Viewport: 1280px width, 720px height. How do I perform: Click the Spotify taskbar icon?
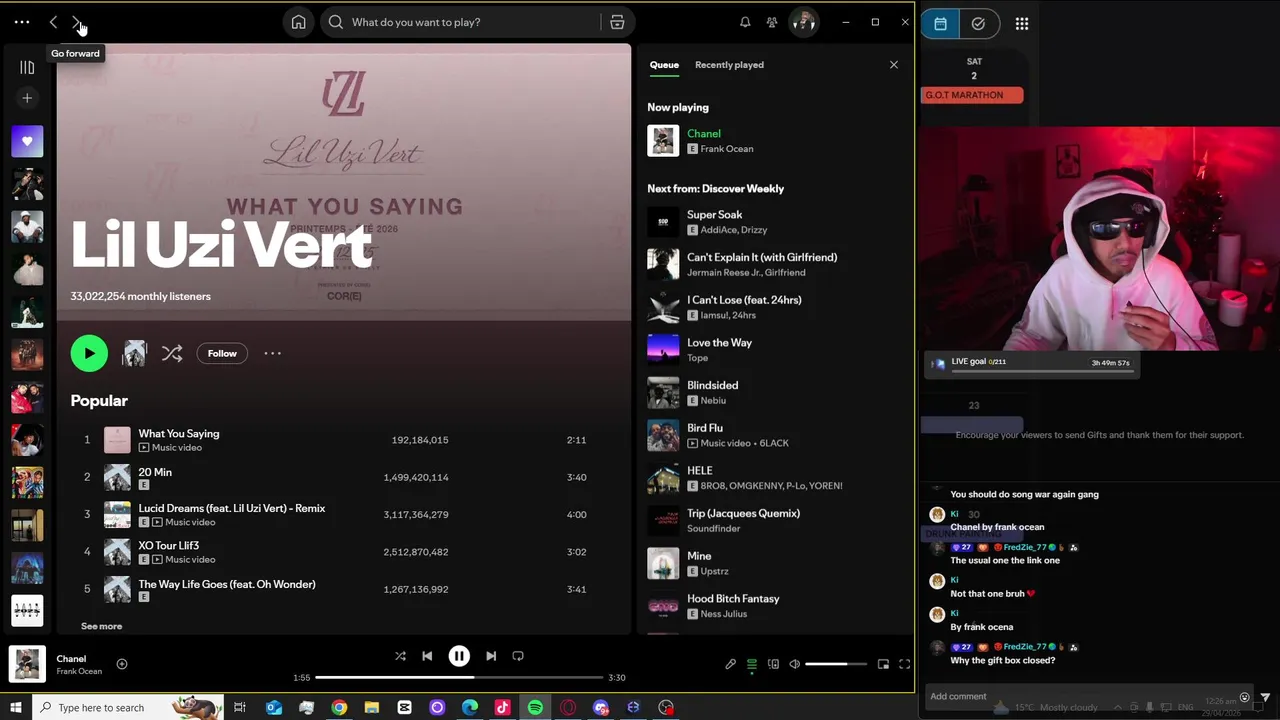click(535, 707)
